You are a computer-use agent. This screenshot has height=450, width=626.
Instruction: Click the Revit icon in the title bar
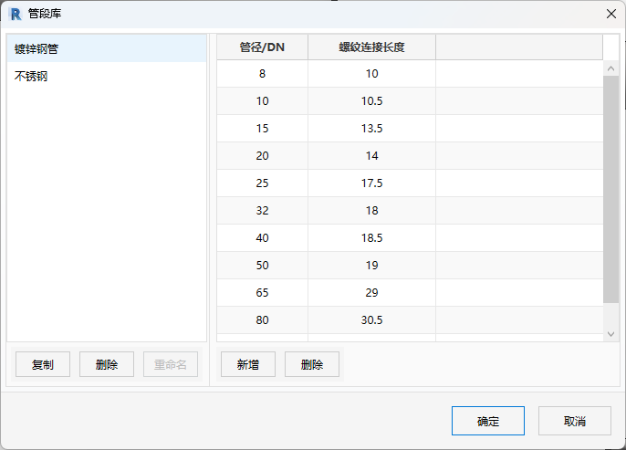pos(15,13)
